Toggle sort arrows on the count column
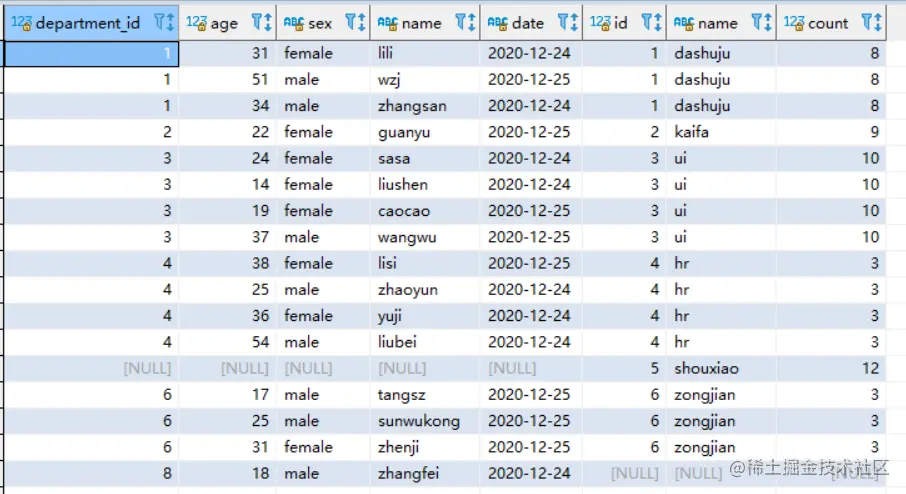The image size is (906, 494). pos(878,23)
